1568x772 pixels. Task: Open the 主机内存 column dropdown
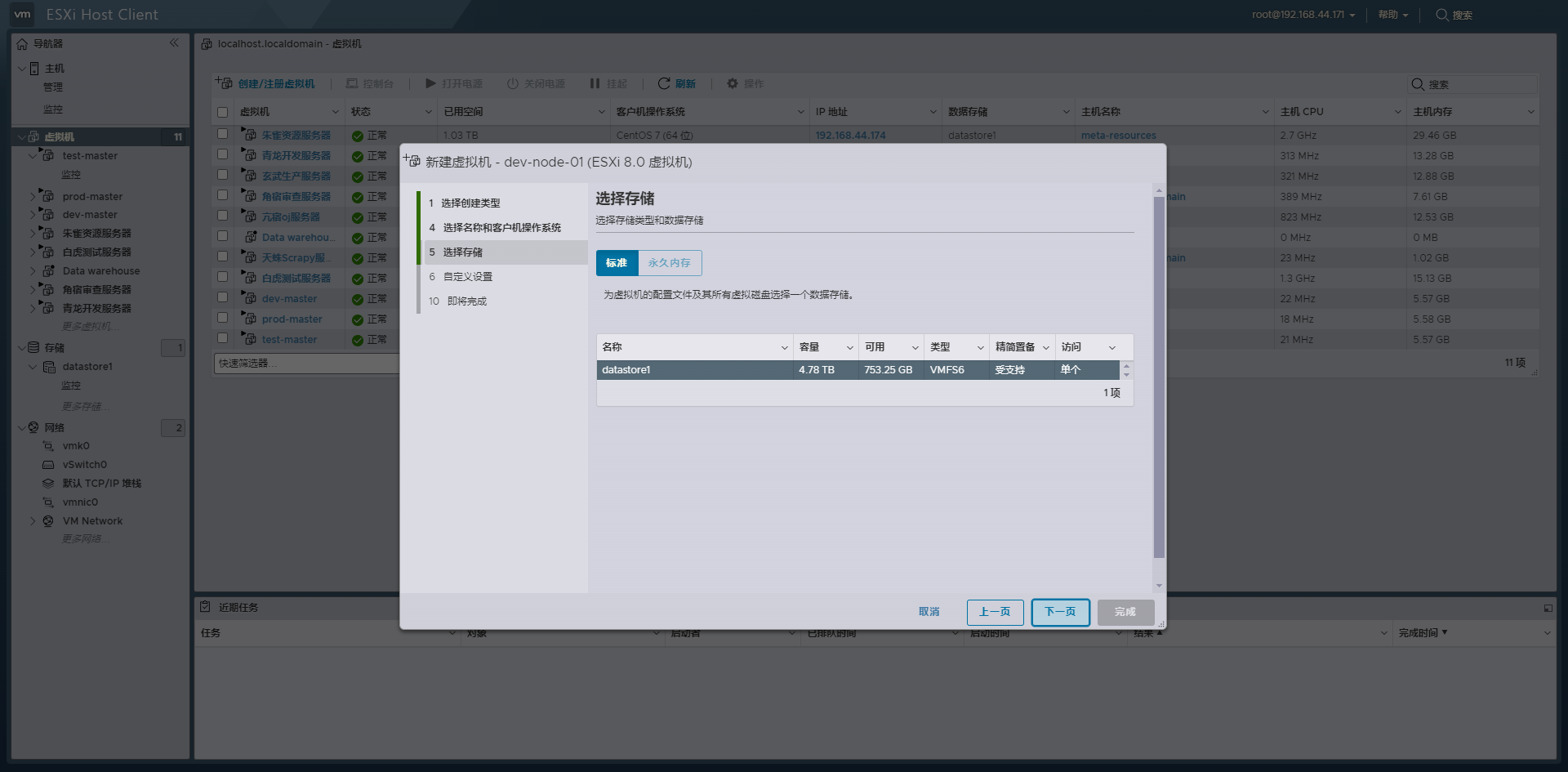click(x=1530, y=112)
